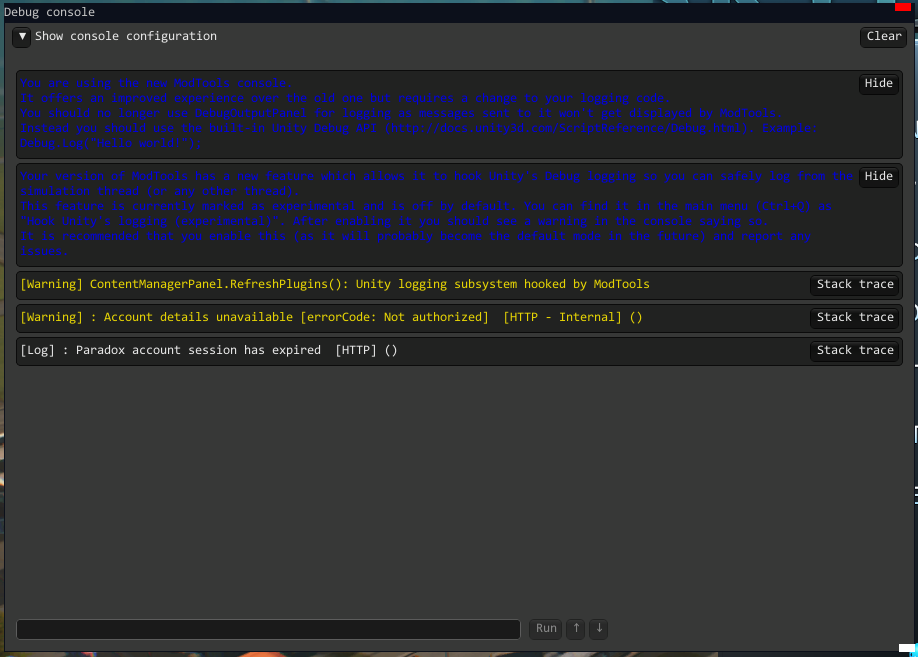The height and width of the screenshot is (657, 918).
Task: Hide the Unity logging hook feature notice
Action: click(878, 177)
